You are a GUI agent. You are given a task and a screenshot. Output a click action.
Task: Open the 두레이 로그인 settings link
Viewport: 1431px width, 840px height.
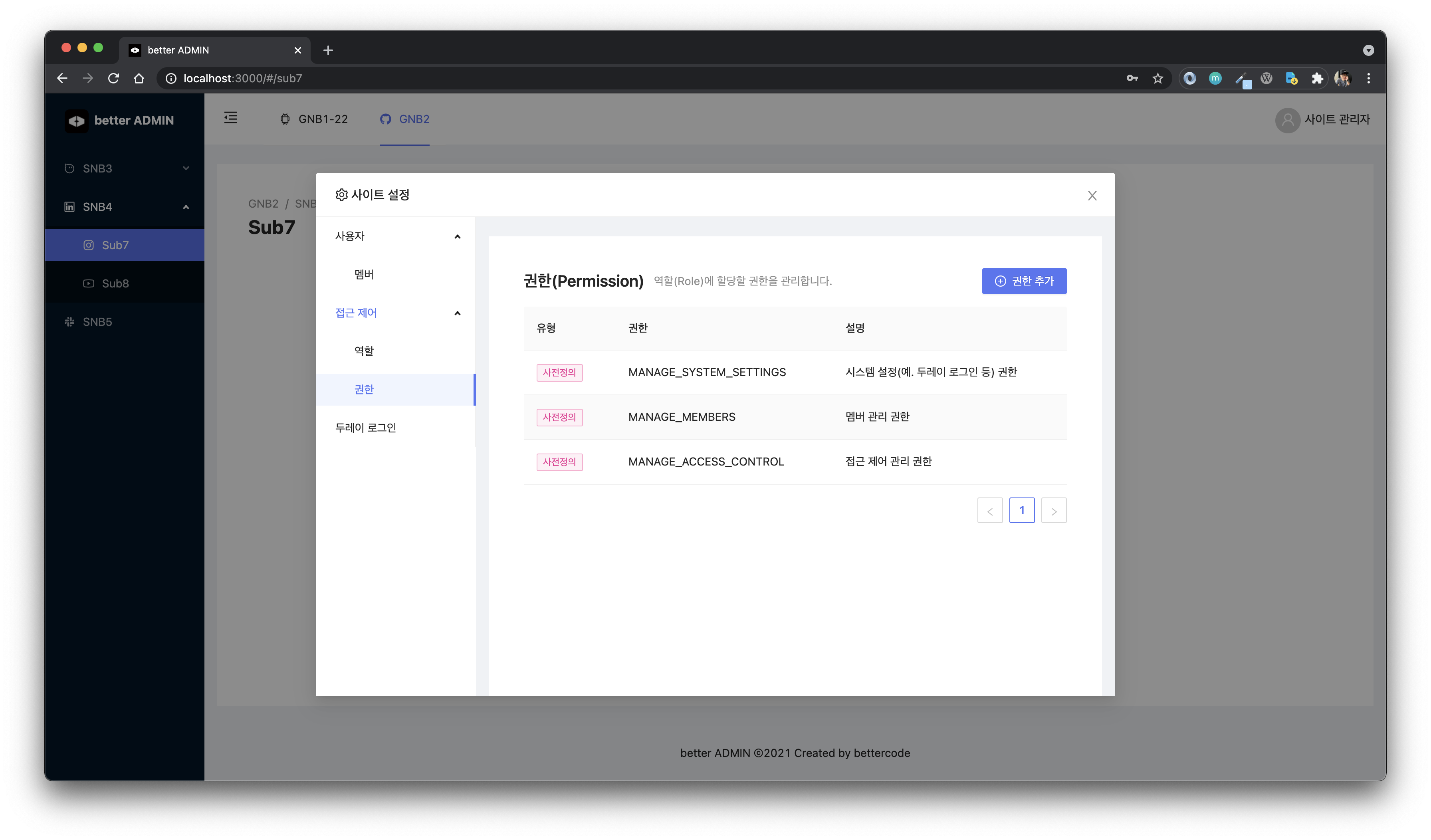366,427
